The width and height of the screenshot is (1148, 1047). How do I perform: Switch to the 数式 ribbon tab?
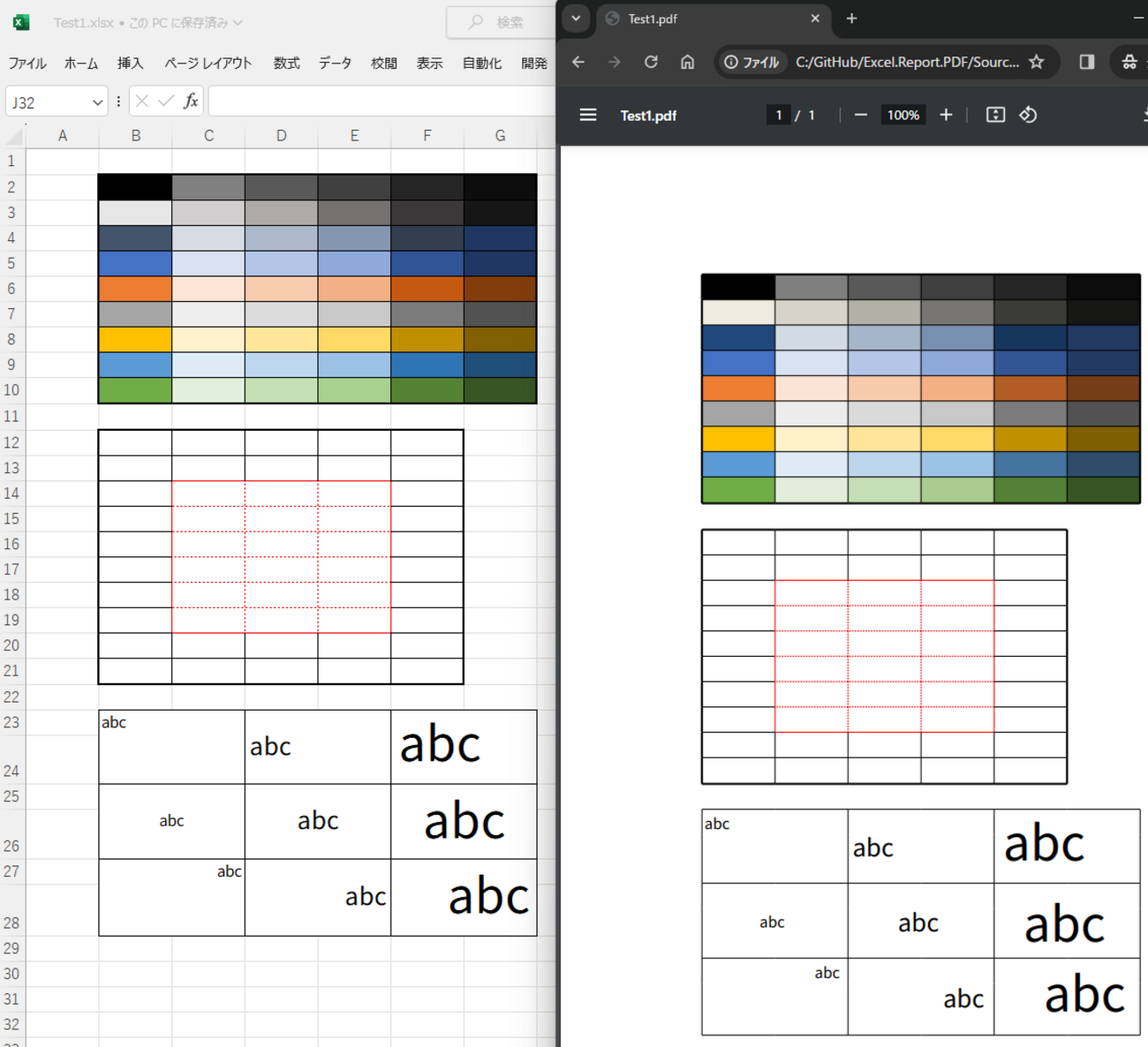click(286, 63)
